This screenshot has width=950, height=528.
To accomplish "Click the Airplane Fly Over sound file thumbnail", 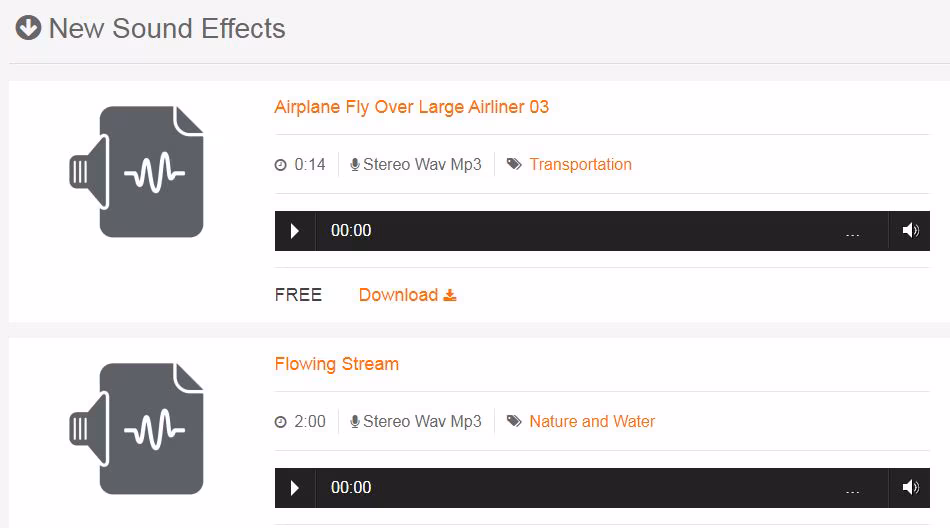I will (137, 172).
